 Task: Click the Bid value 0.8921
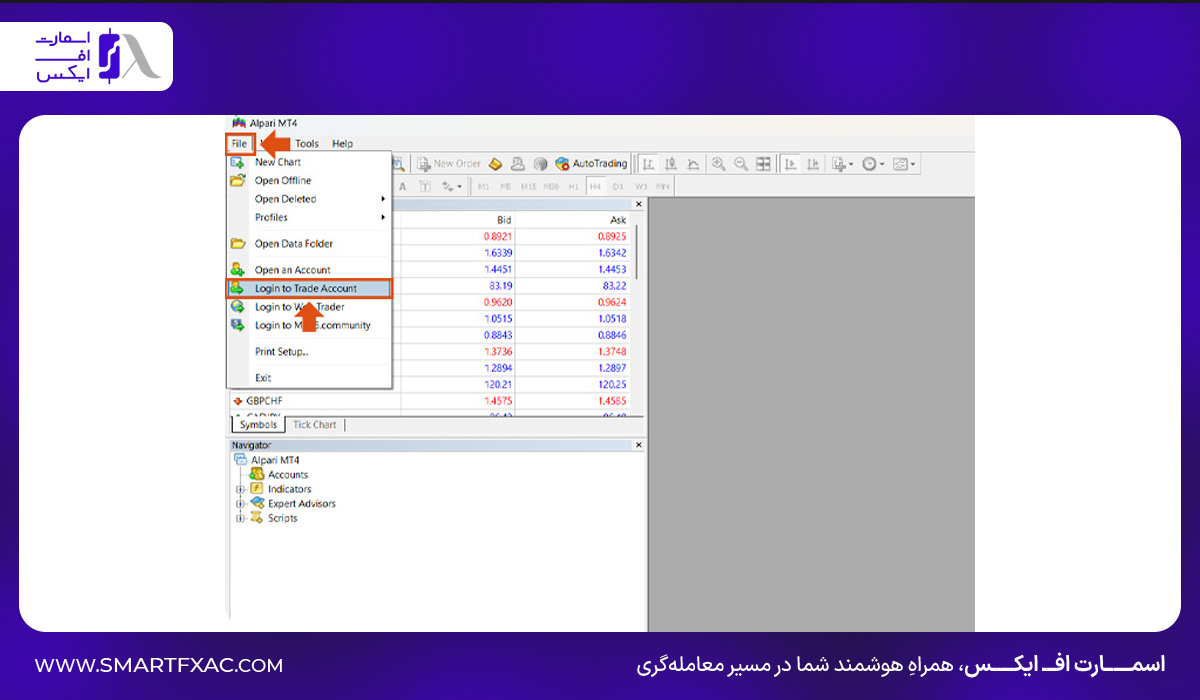click(x=496, y=237)
